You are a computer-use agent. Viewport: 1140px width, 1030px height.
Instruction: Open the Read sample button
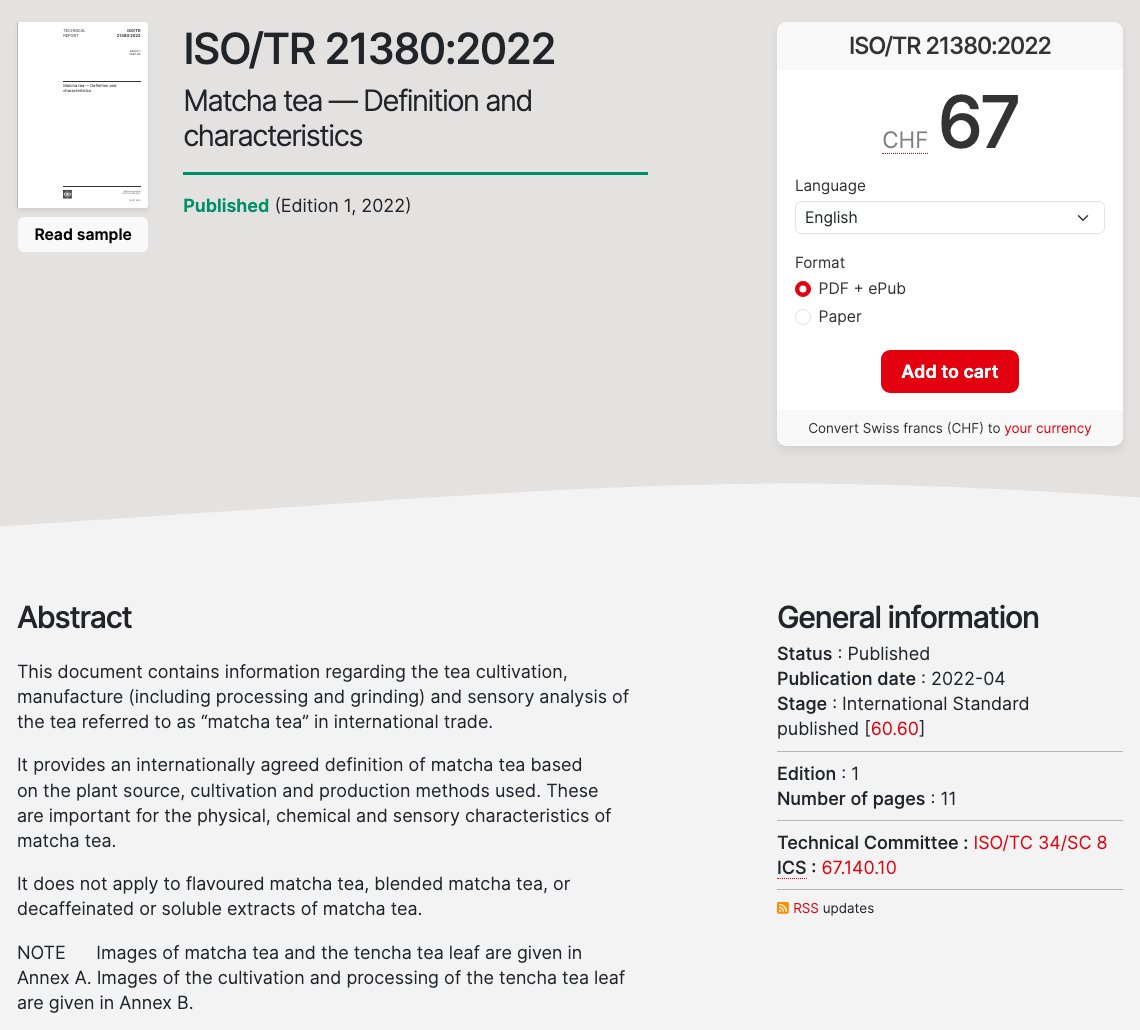pyautogui.click(x=83, y=234)
